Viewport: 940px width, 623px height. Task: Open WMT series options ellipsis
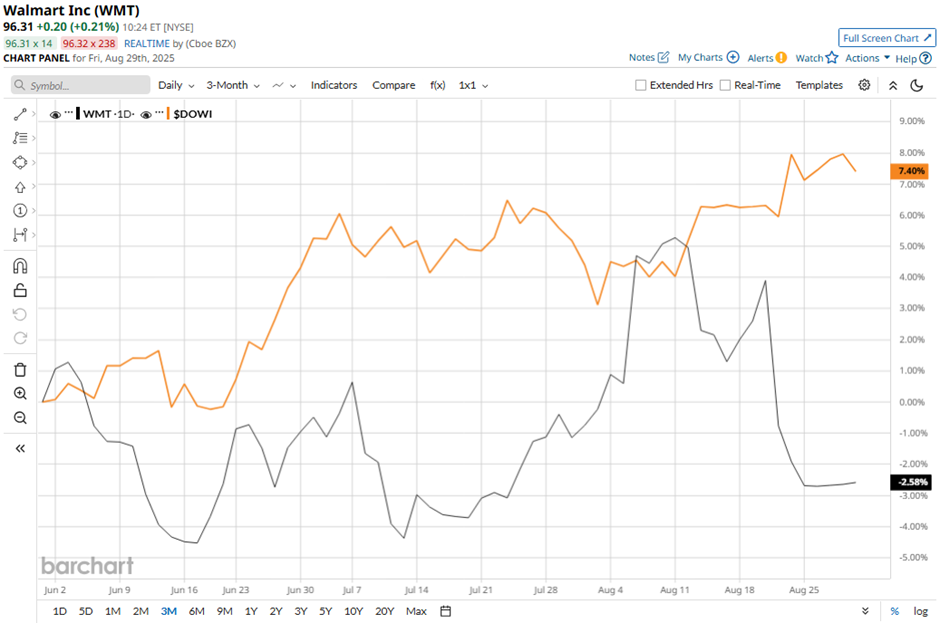point(69,113)
